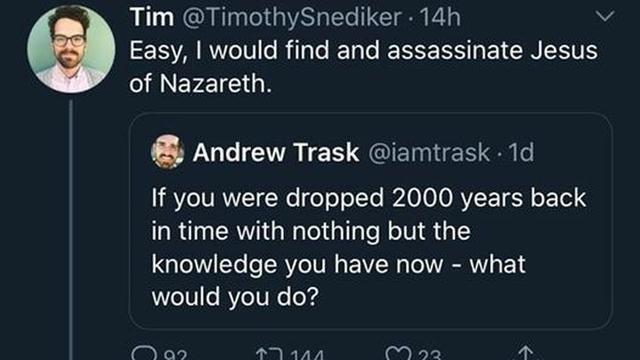
Task: Click the share upload arrow icon
Action: click(526, 353)
